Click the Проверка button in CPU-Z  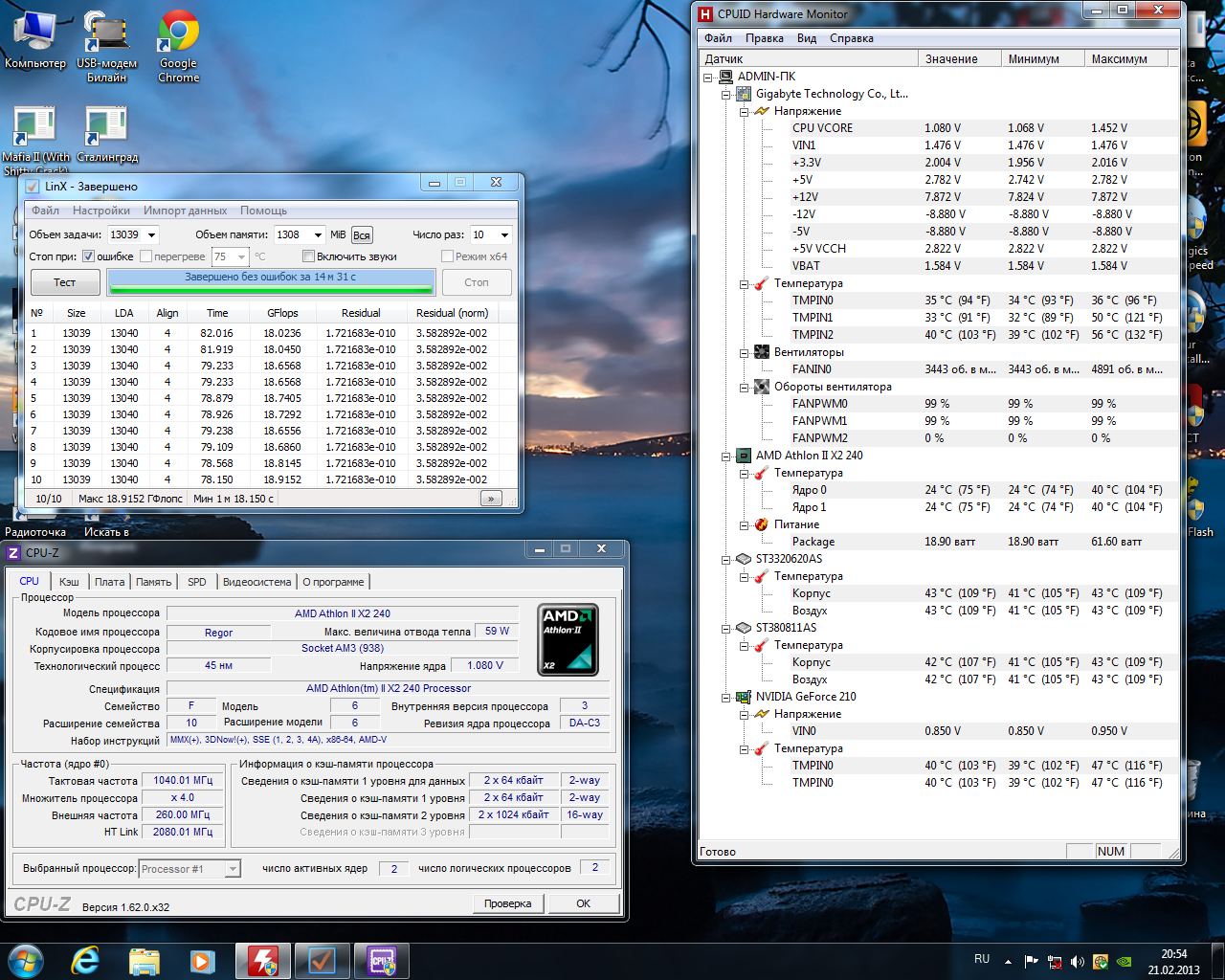click(x=507, y=903)
